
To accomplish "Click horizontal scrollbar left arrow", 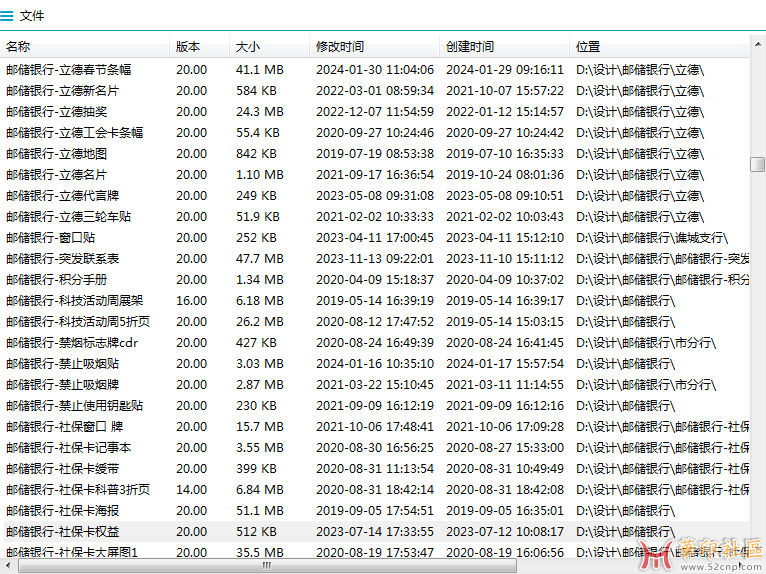I will (8, 566).
